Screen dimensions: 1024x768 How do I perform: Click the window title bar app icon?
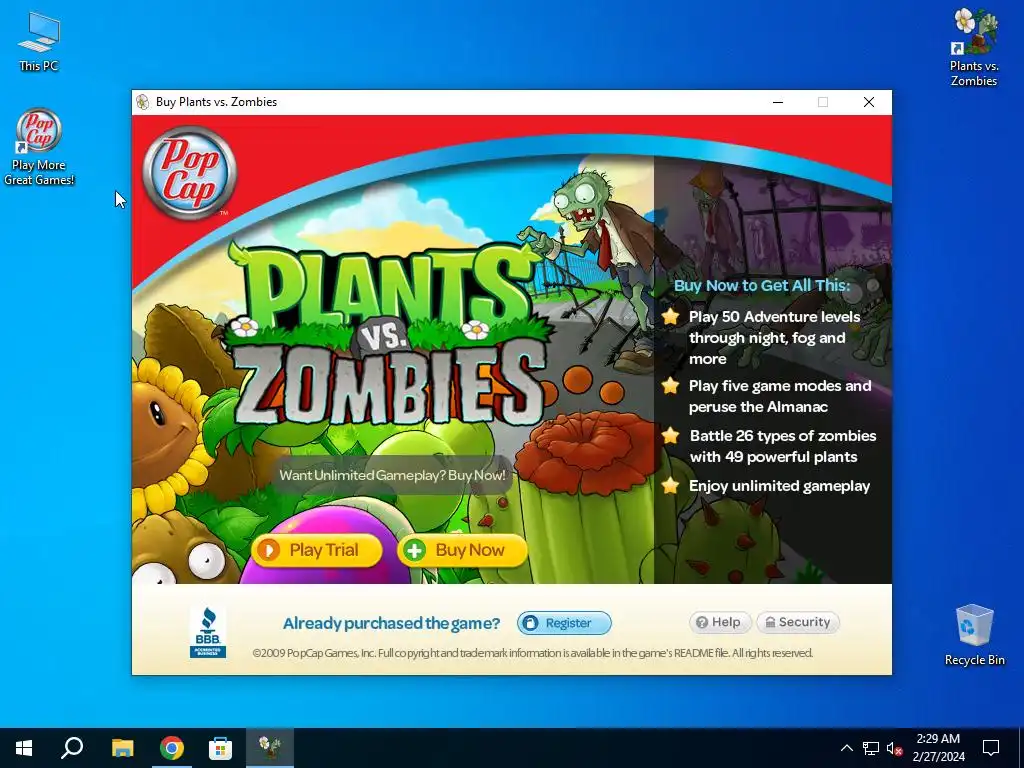[x=143, y=102]
